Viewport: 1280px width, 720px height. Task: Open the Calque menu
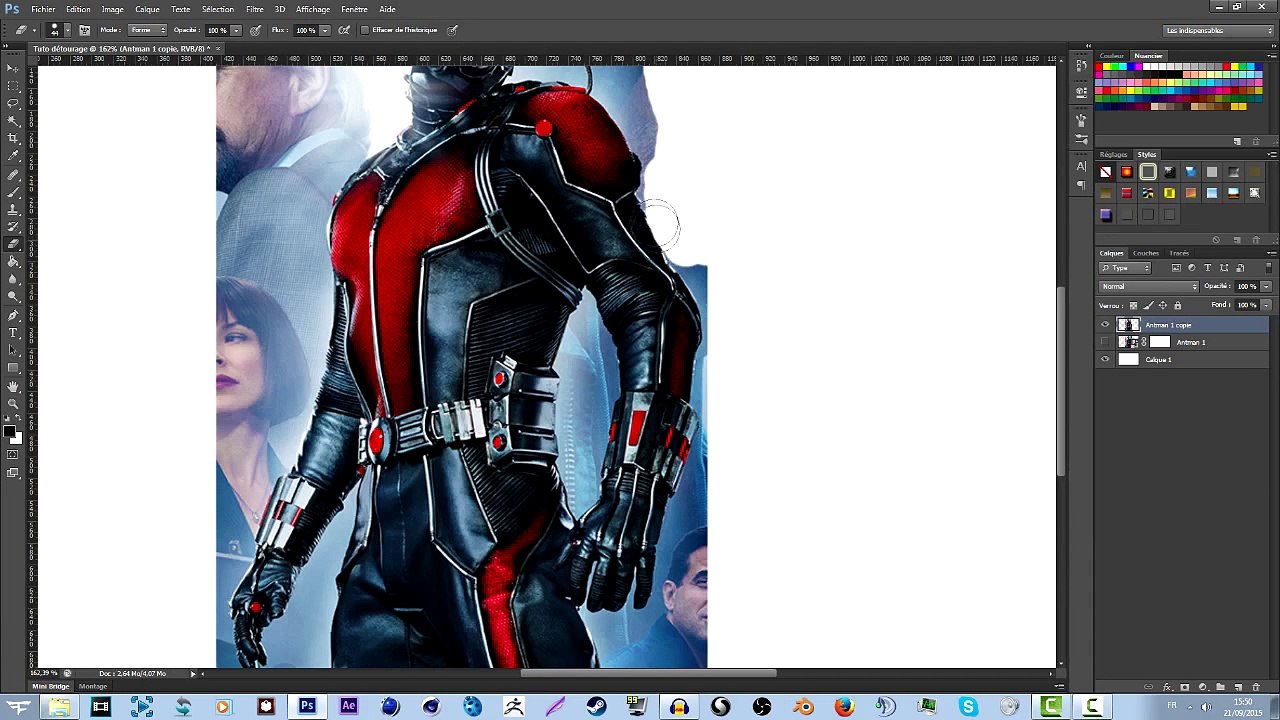pyautogui.click(x=147, y=9)
